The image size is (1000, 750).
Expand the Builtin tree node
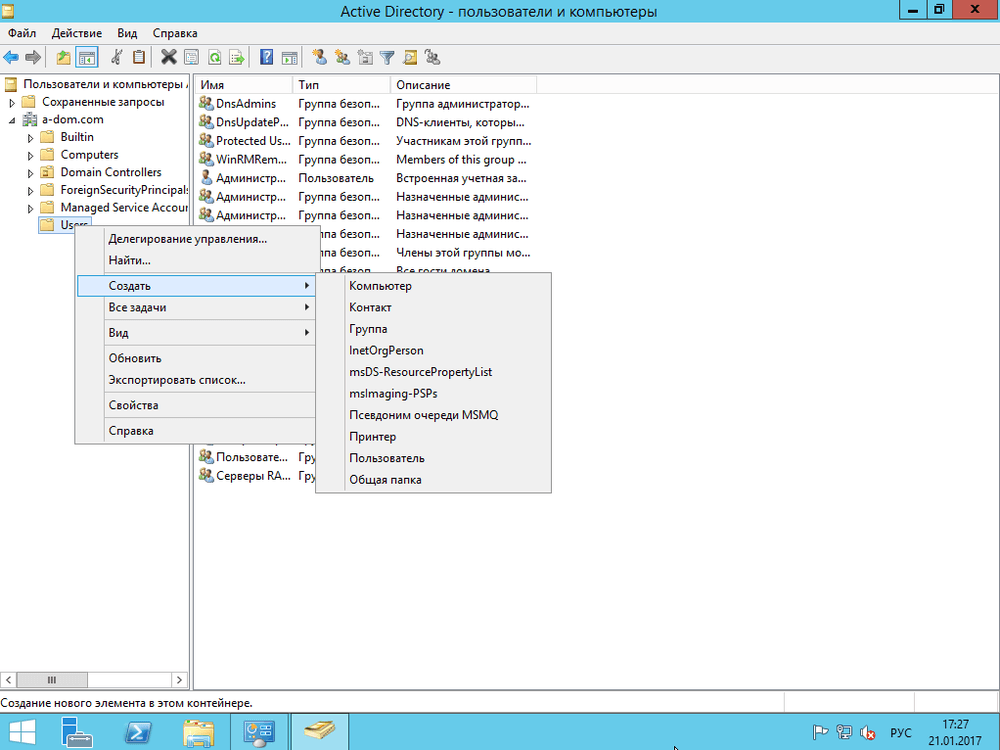pyautogui.click(x=30, y=138)
